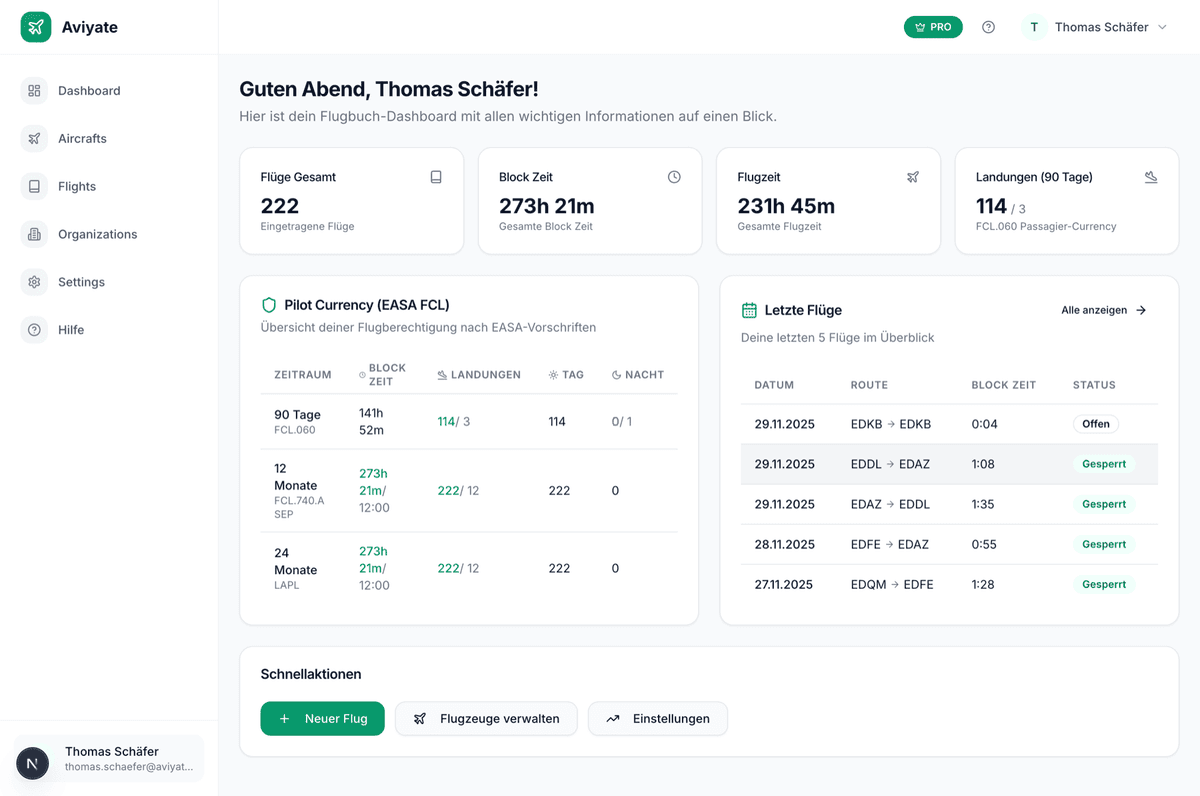
Task: Open Flugzeuge verwalten from Schnellaktionen
Action: 486,718
